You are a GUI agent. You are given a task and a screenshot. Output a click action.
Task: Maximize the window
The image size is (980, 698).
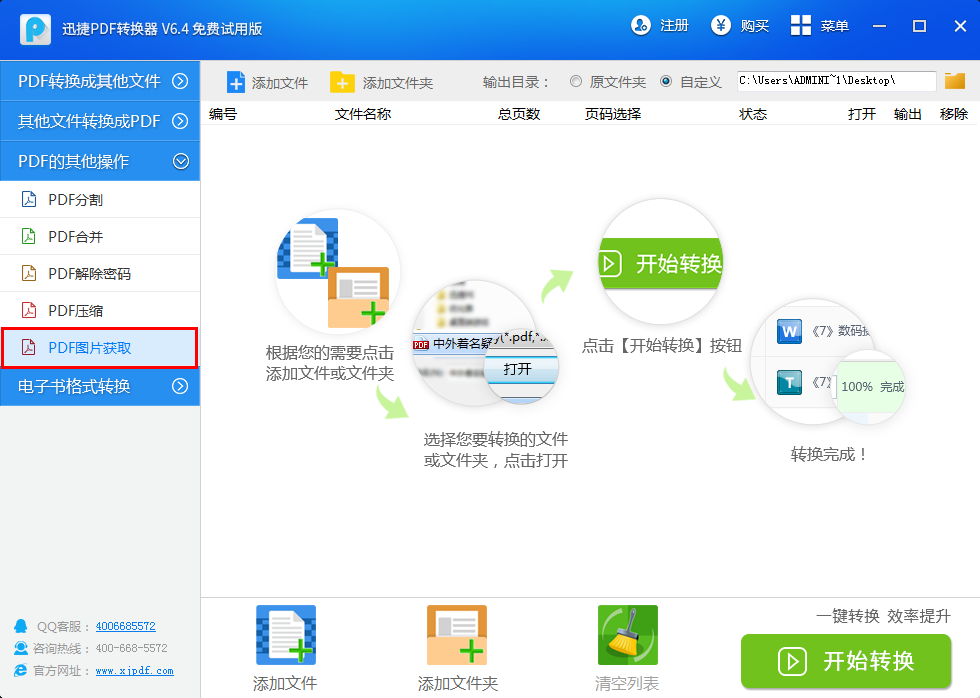(x=919, y=26)
